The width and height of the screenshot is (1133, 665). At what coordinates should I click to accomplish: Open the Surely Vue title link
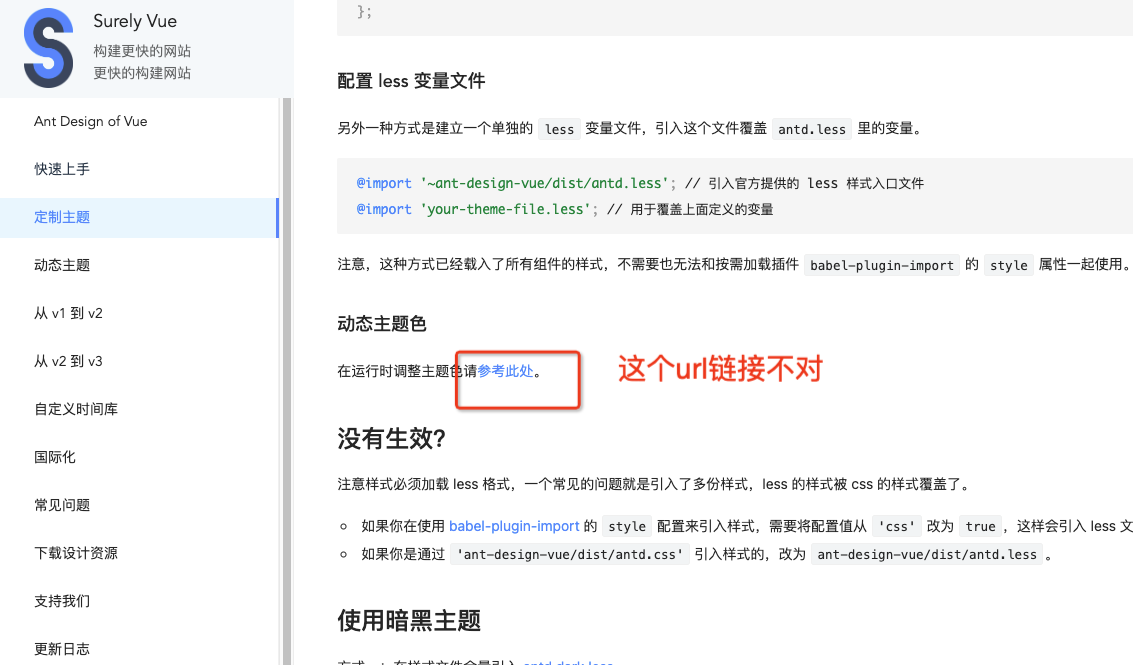click(x=135, y=21)
